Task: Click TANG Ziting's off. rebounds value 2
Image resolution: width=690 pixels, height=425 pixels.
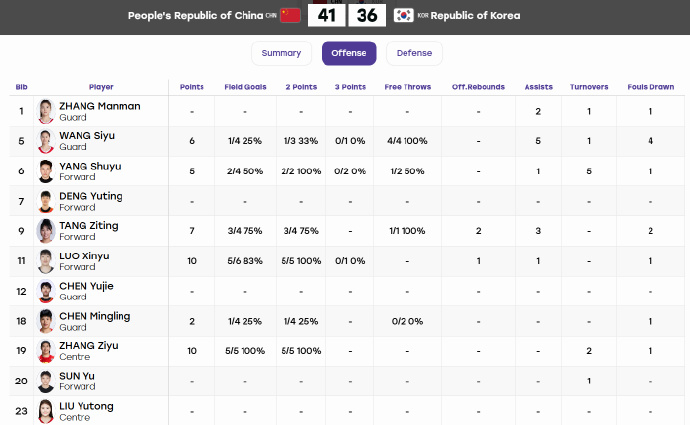Action: [x=478, y=231]
